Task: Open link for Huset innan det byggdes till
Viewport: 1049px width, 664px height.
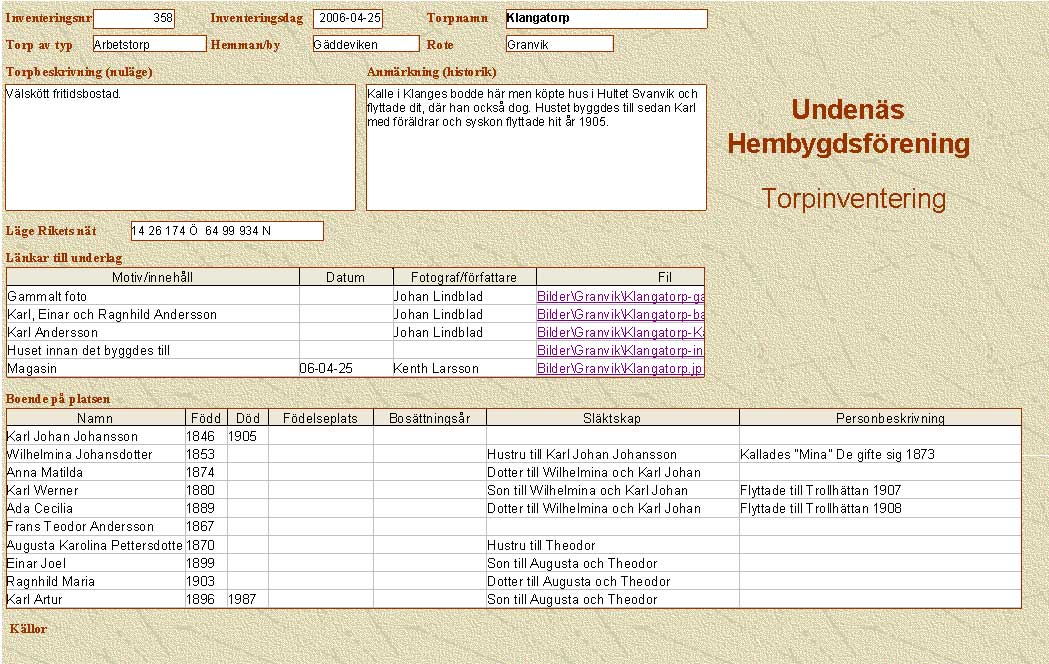Action: [620, 351]
